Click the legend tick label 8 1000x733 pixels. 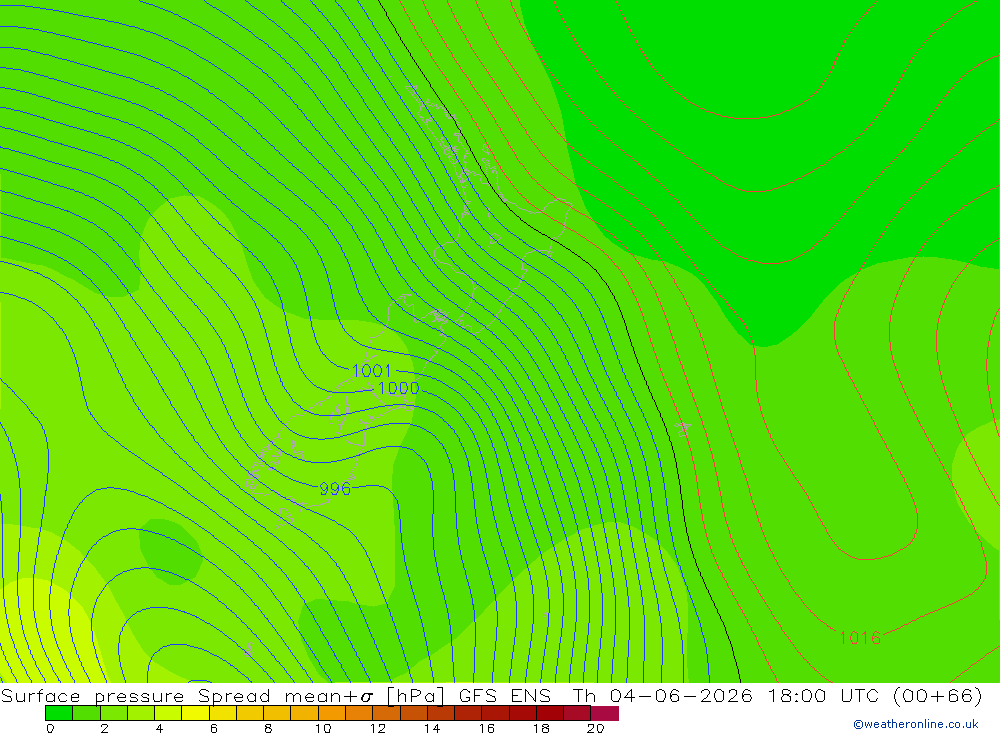[268, 728]
